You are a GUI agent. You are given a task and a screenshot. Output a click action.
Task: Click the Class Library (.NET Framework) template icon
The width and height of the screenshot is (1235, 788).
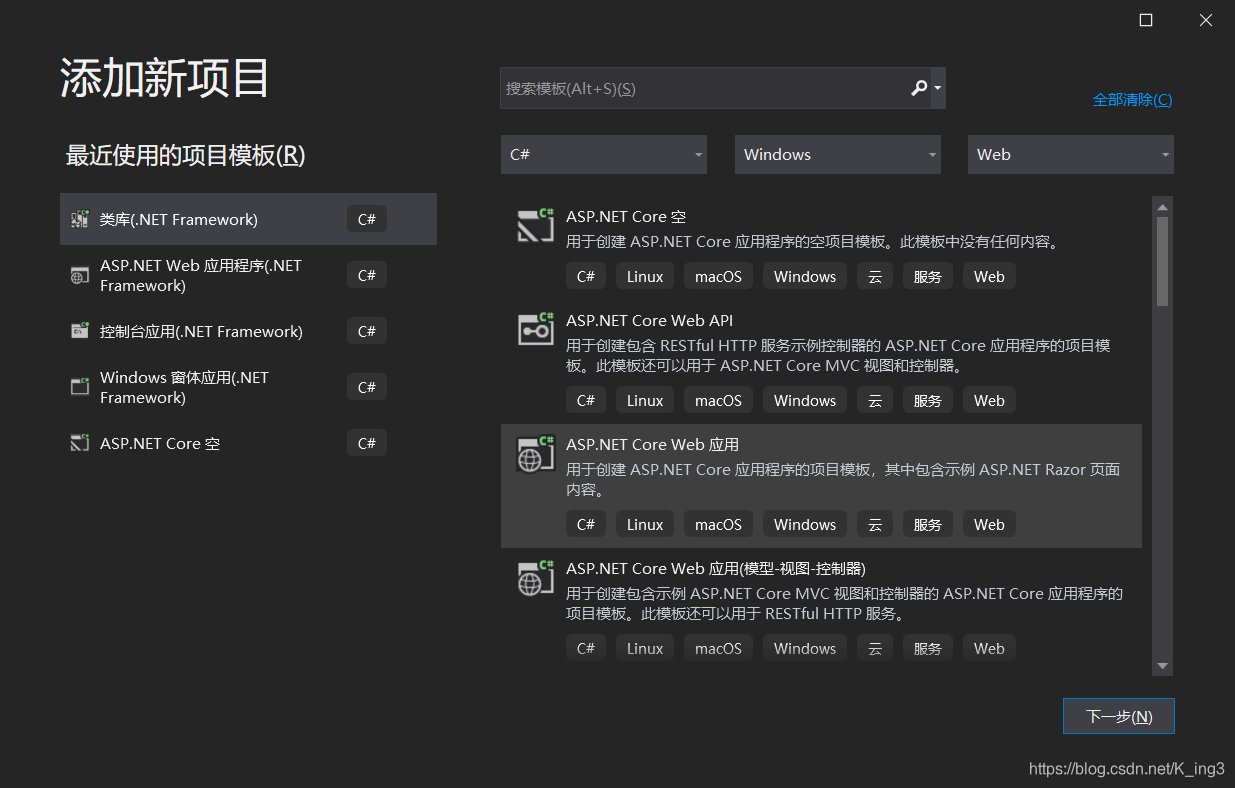click(x=80, y=219)
